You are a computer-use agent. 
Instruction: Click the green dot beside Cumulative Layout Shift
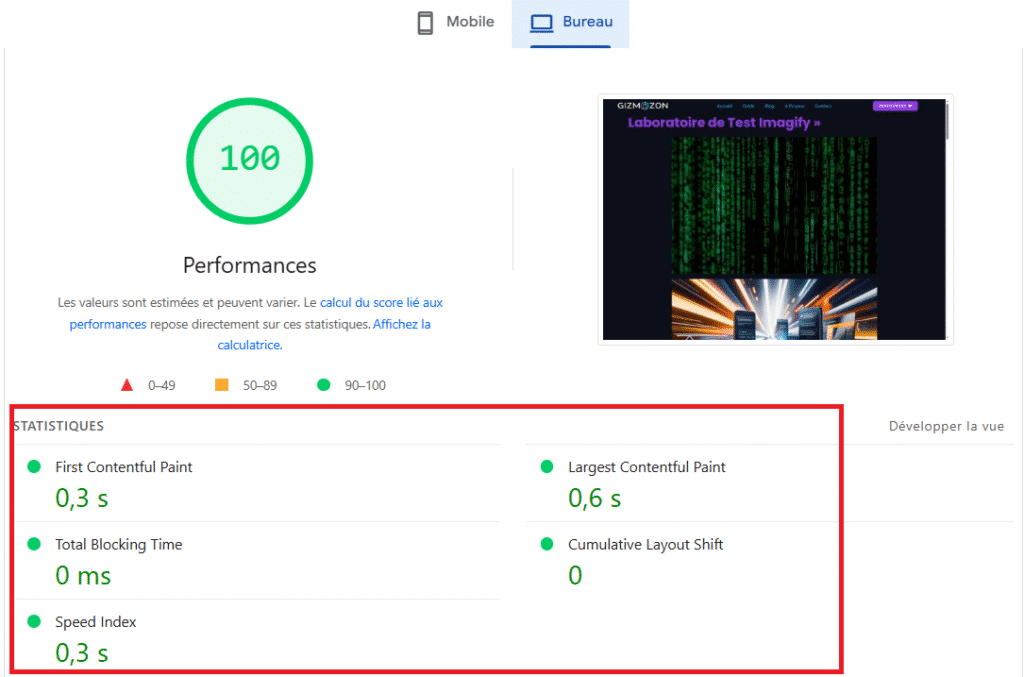[547, 544]
